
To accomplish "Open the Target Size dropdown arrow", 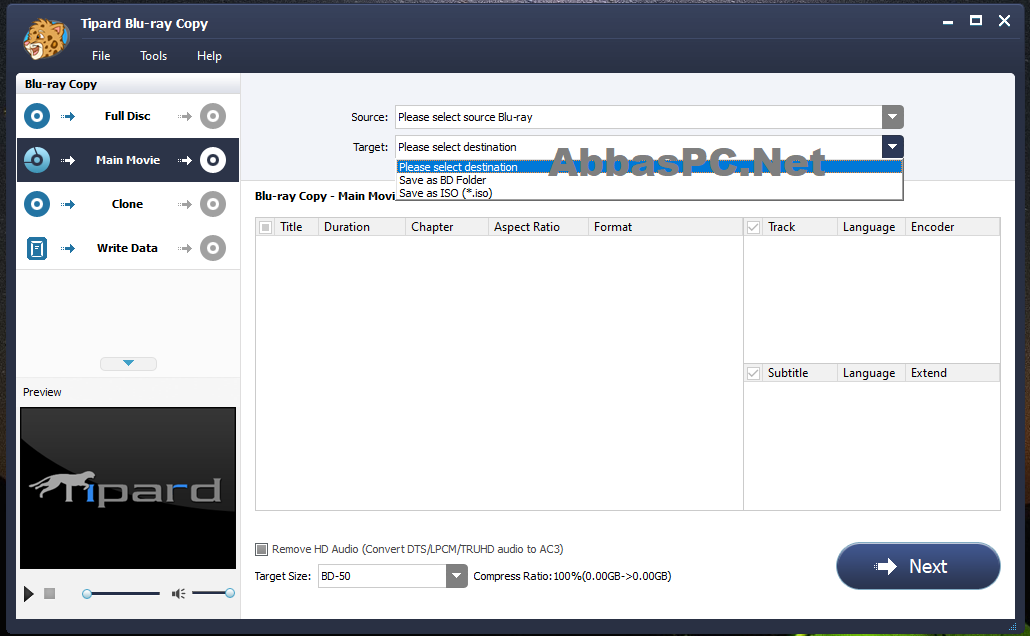I will tap(457, 576).
